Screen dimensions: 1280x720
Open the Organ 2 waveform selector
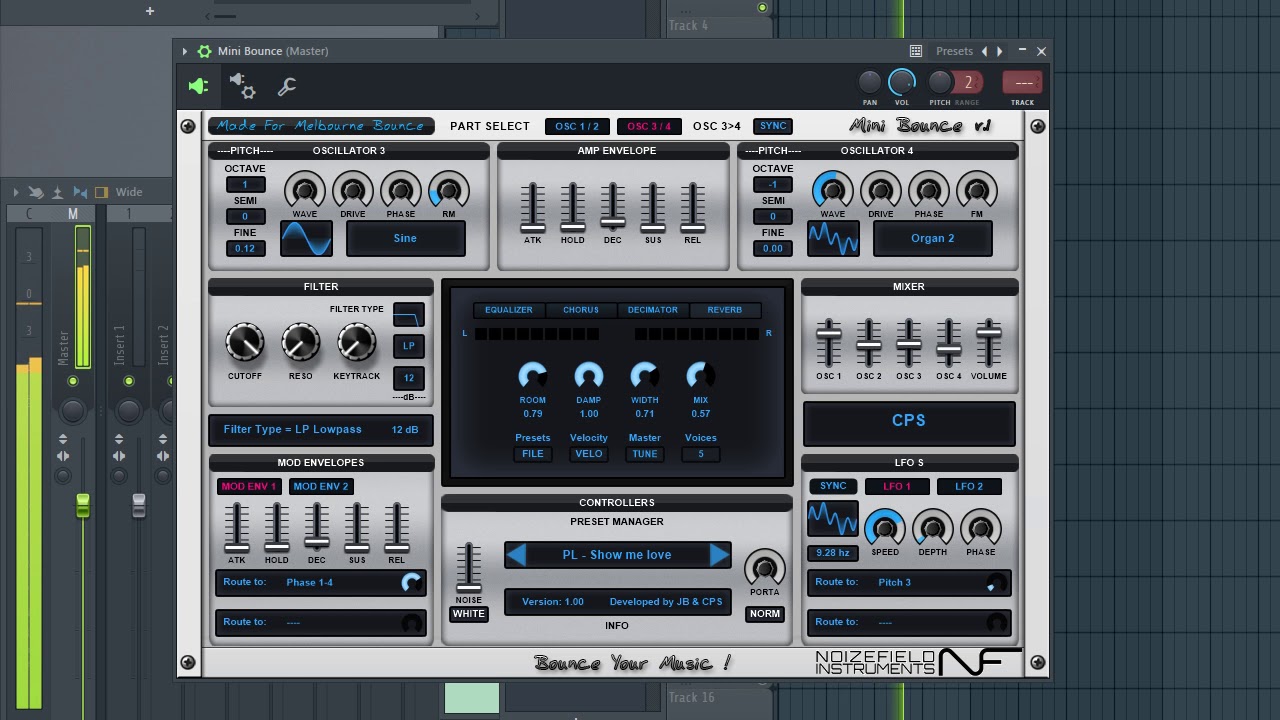933,238
